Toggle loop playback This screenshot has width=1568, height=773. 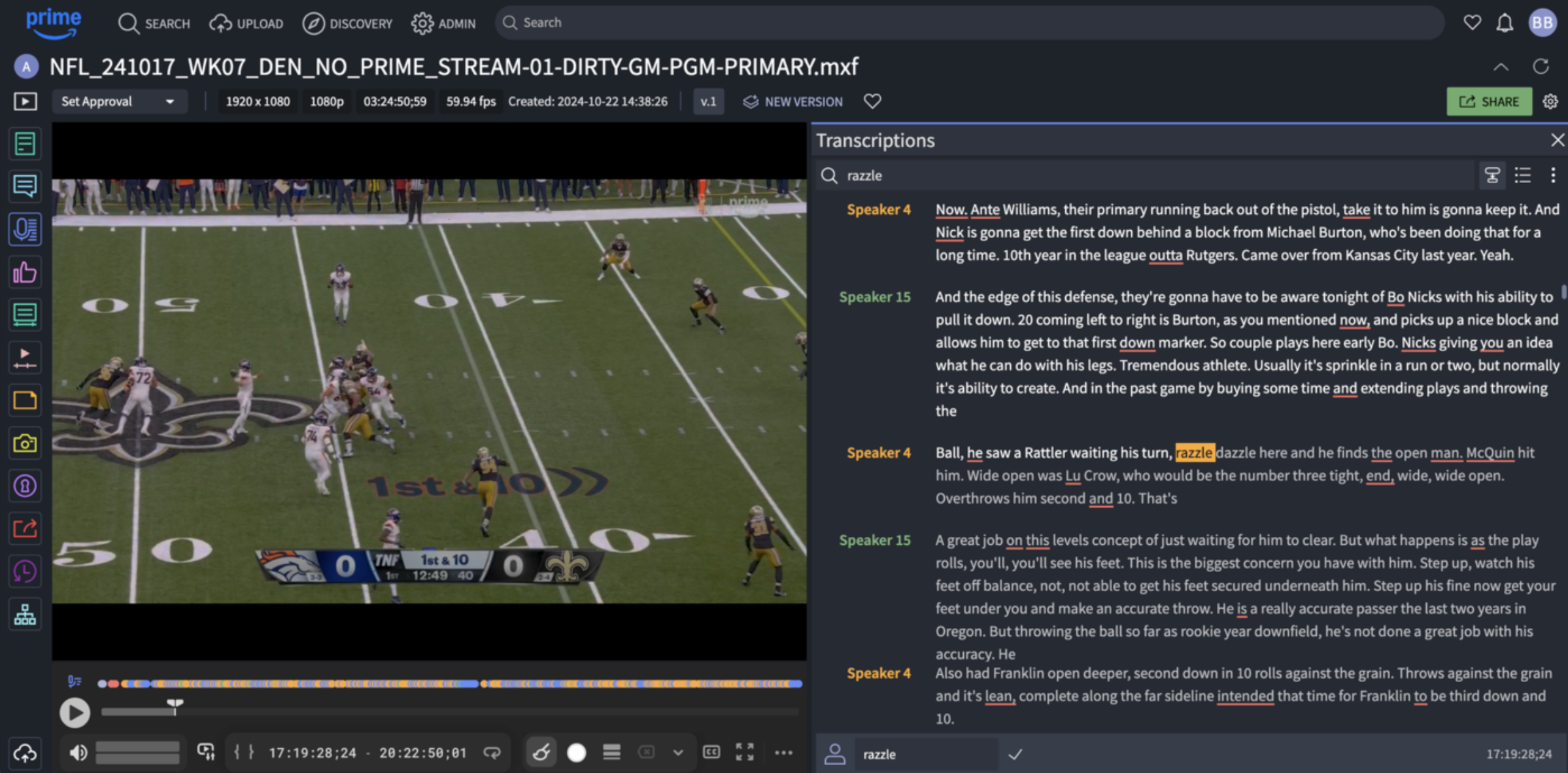(x=492, y=753)
